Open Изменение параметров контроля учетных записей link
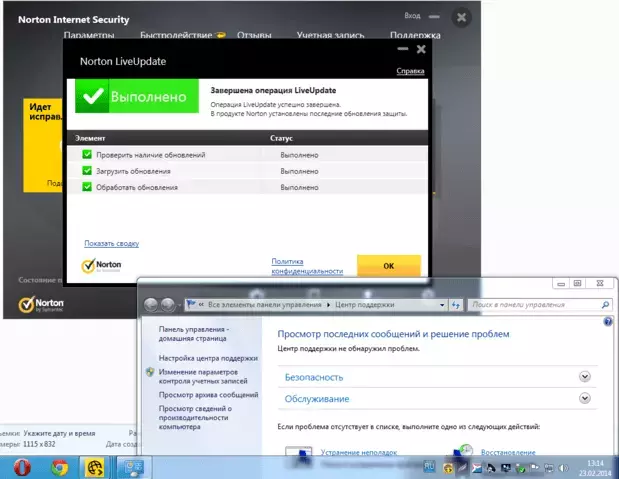Image resolution: width=619 pixels, height=479 pixels. pos(203,376)
